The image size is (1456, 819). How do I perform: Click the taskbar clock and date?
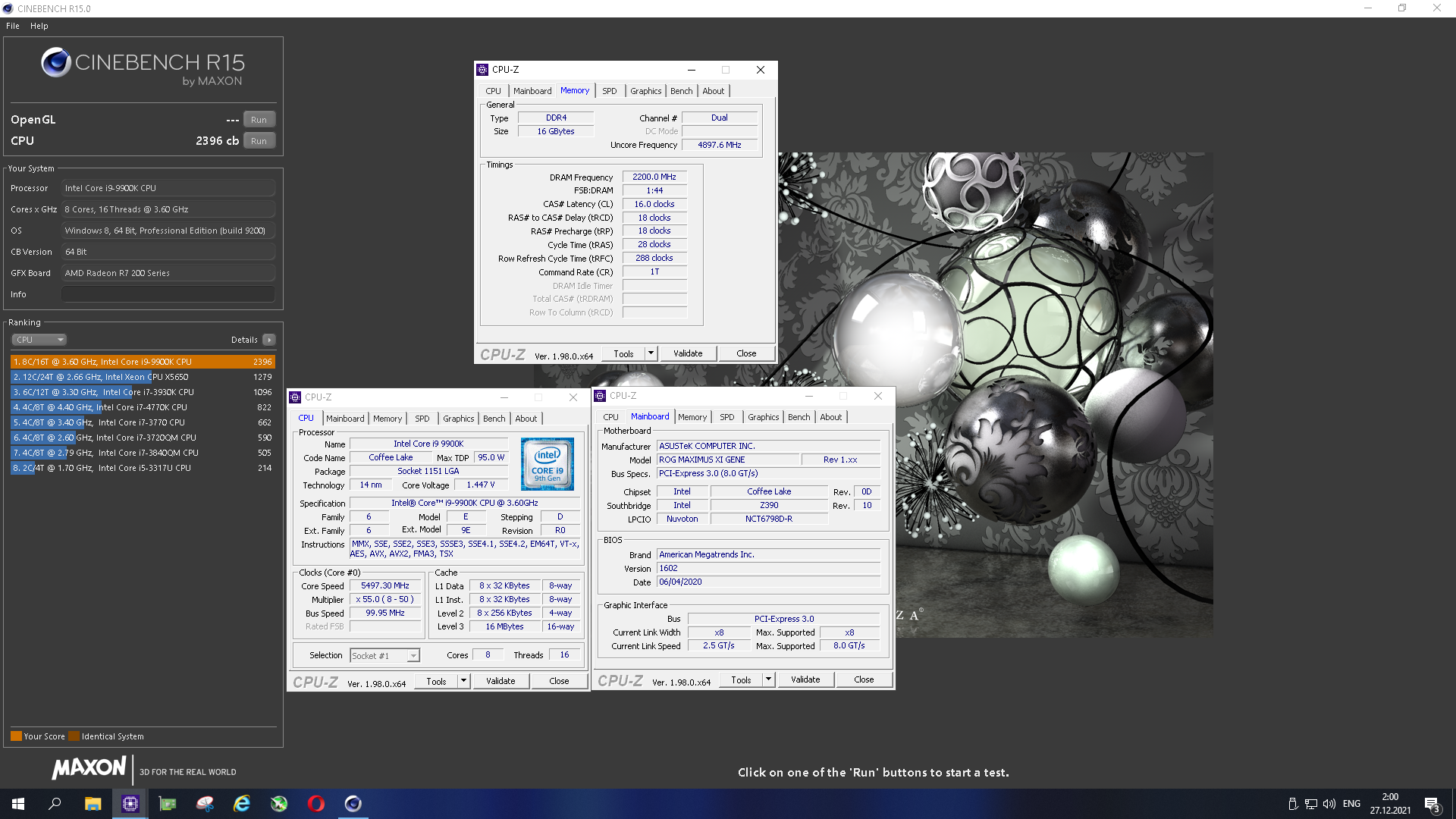tap(1390, 804)
